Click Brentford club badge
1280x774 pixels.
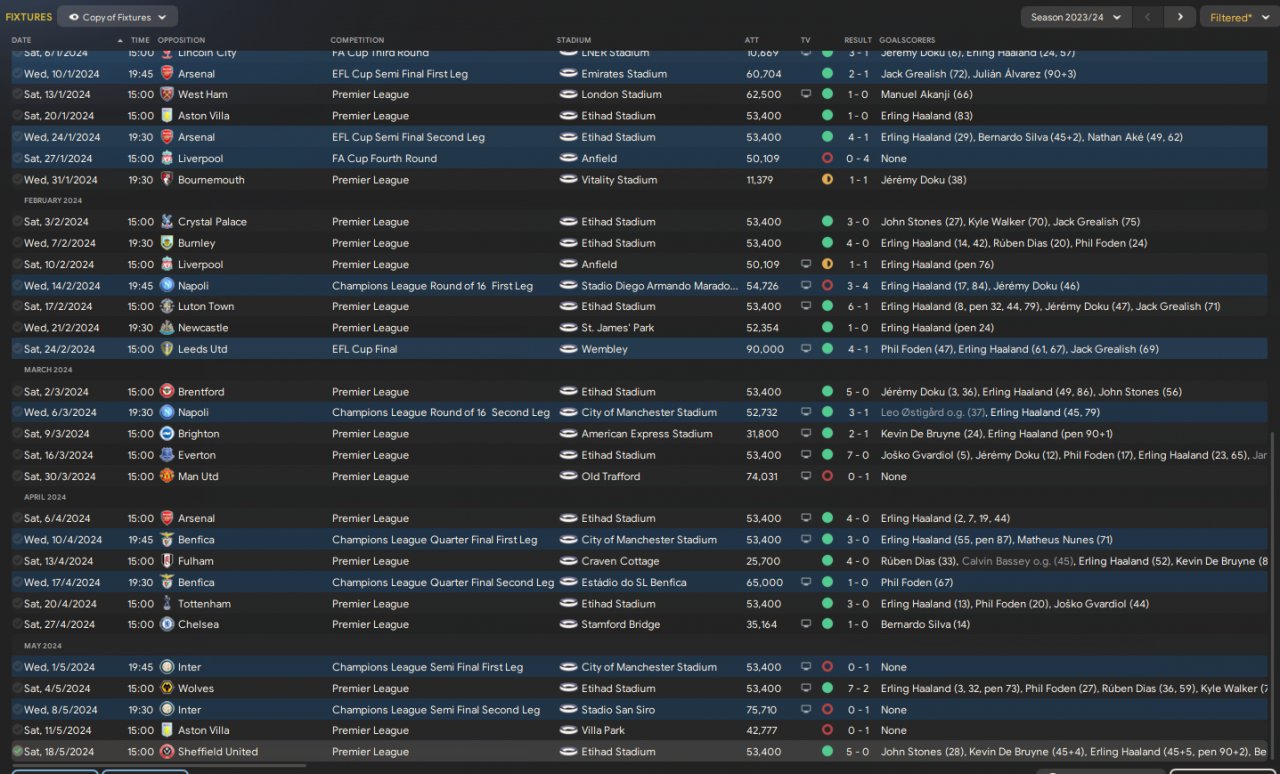pyautogui.click(x=167, y=392)
